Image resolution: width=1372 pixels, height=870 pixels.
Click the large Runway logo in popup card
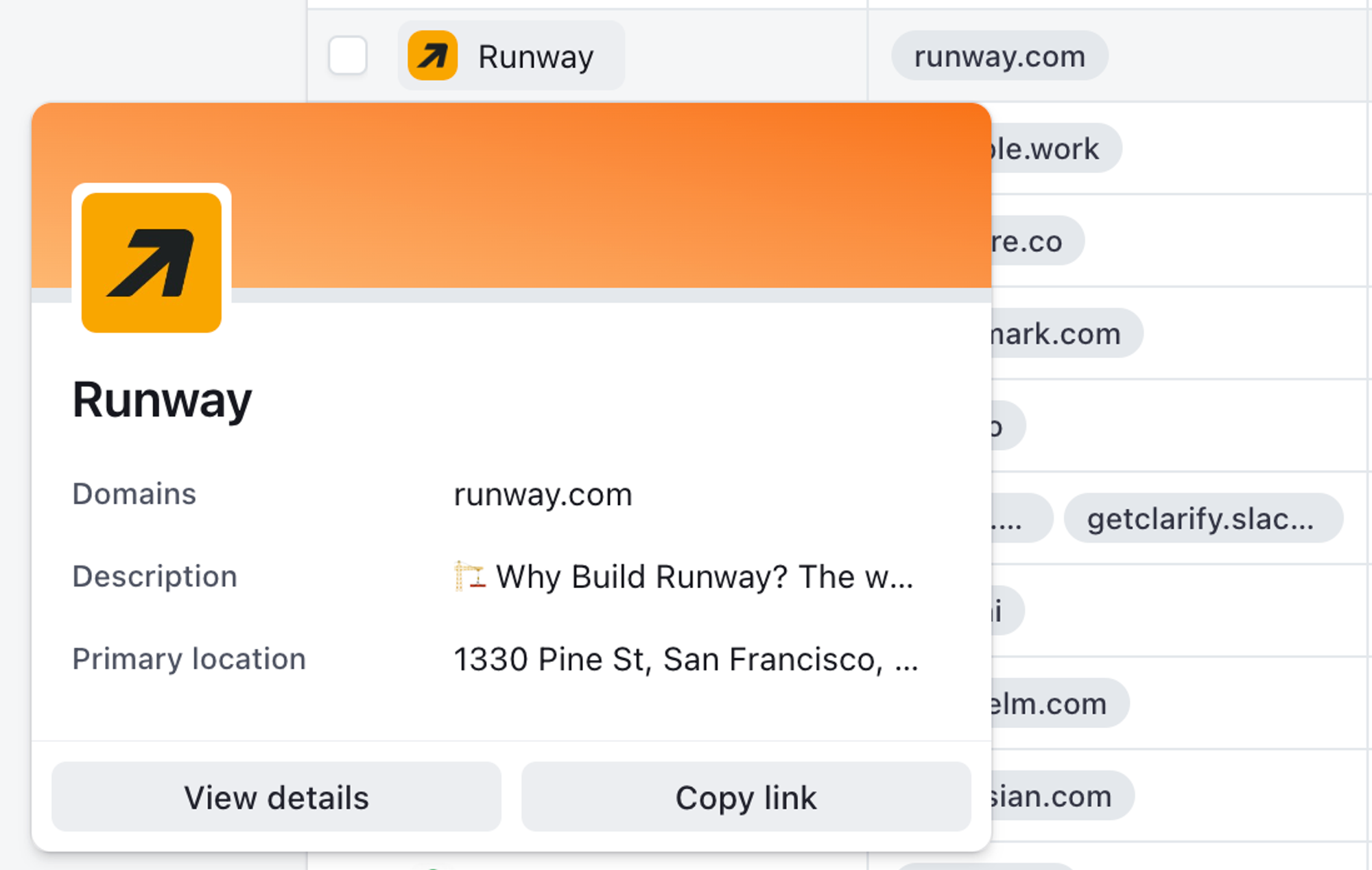coord(152,263)
